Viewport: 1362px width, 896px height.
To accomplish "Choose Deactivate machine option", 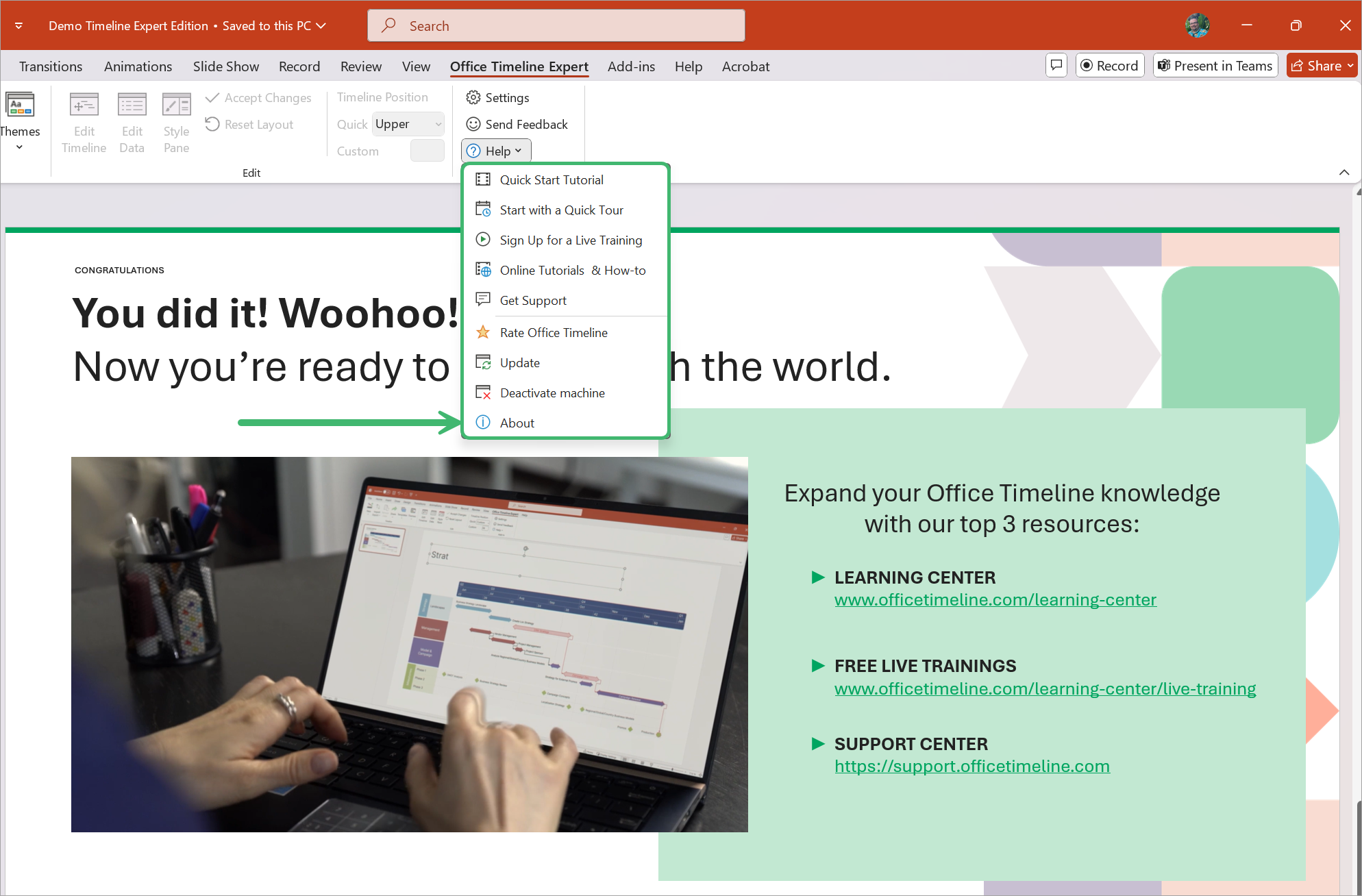I will tap(565, 393).
